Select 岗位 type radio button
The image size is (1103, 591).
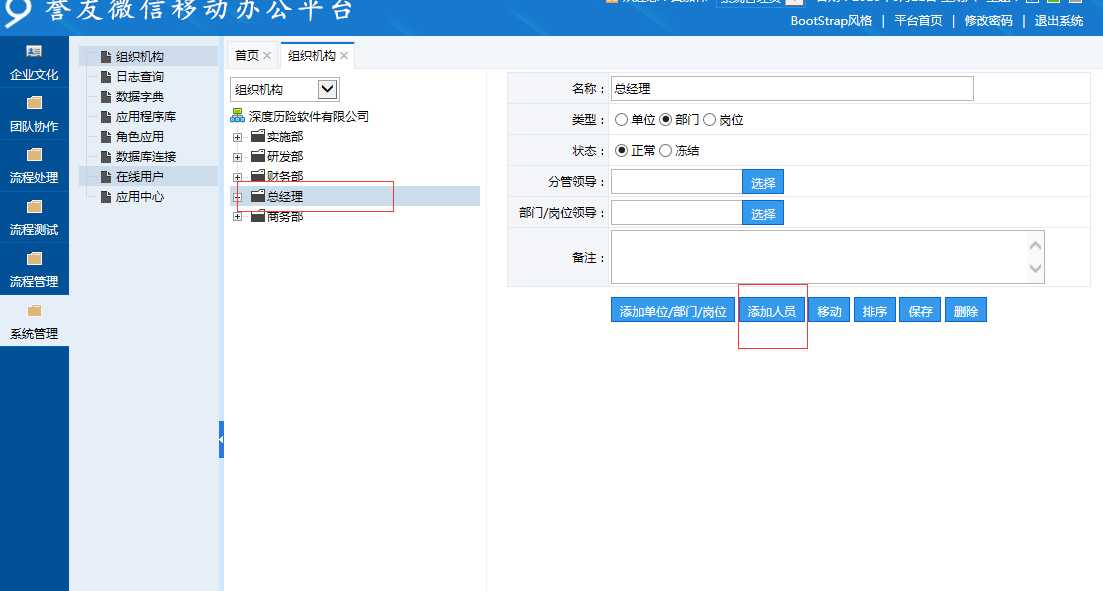[709, 120]
